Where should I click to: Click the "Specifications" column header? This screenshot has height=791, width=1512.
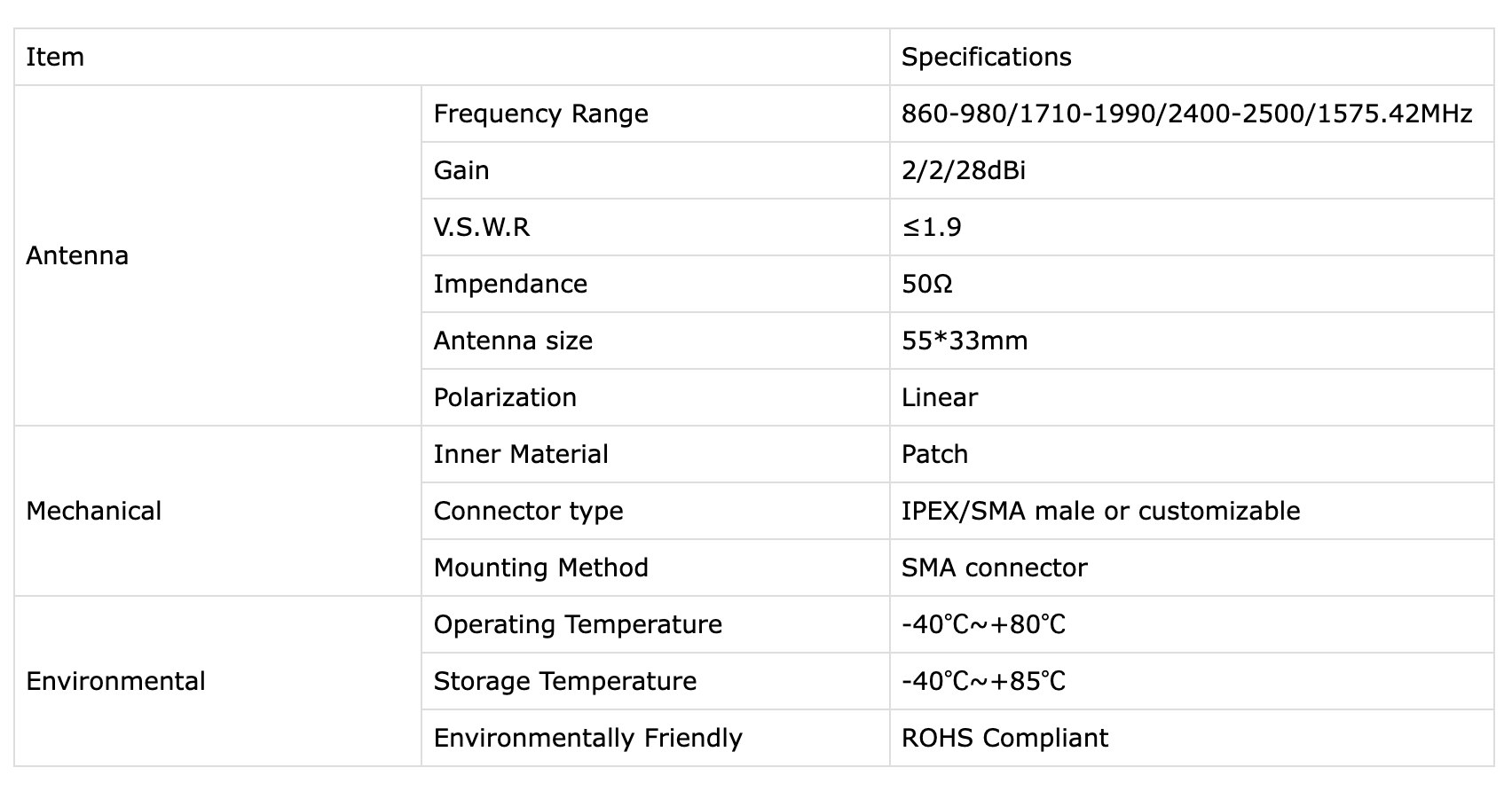click(x=986, y=58)
